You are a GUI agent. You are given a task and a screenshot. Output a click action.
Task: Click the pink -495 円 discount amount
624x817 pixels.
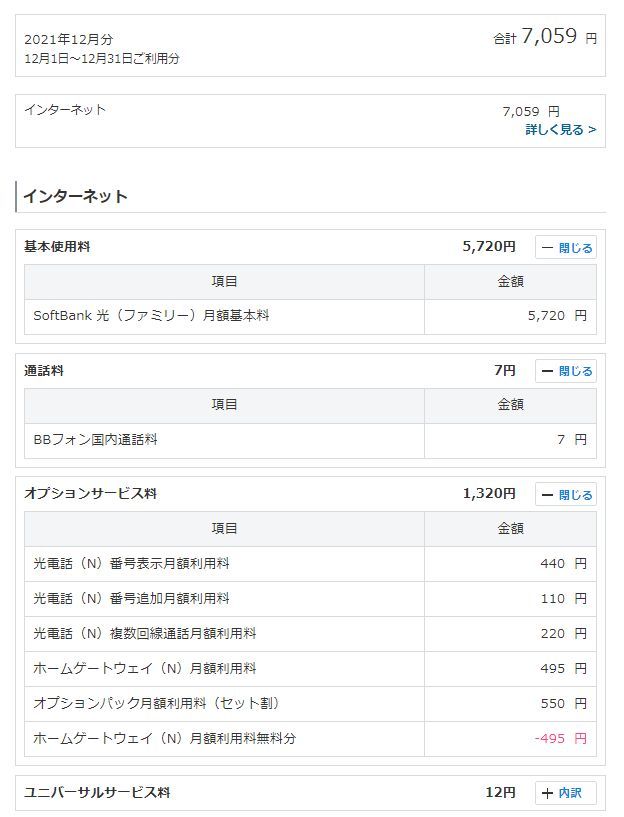point(560,738)
